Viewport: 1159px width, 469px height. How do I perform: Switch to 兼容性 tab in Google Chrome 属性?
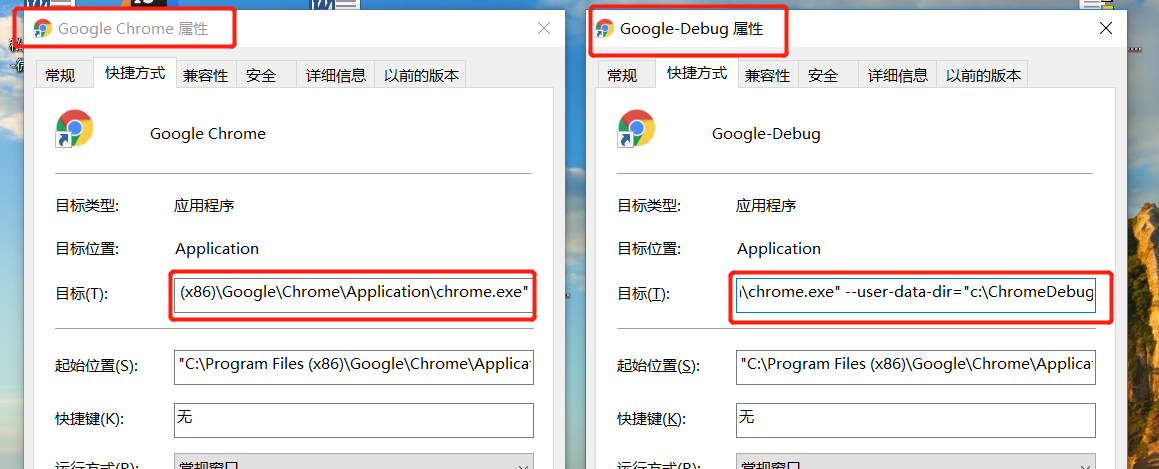point(205,75)
